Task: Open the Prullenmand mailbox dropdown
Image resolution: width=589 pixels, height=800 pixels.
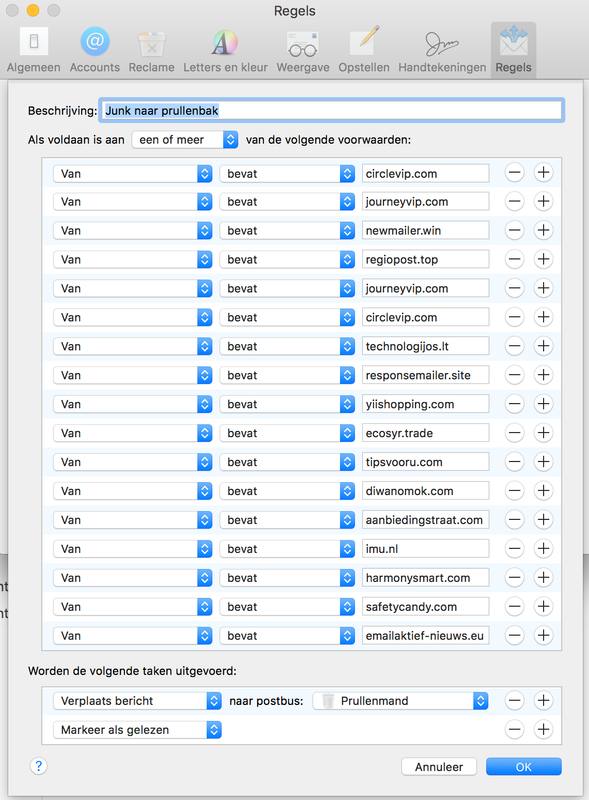Action: click(400, 701)
